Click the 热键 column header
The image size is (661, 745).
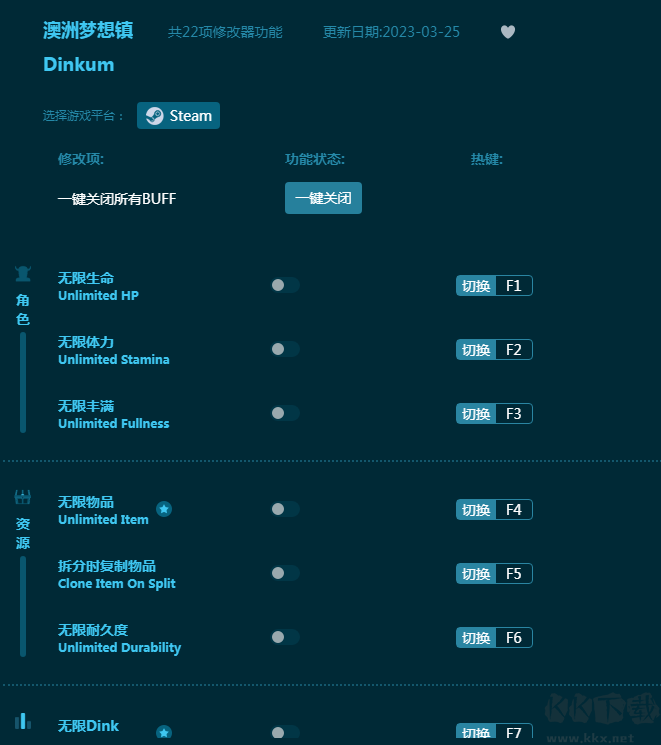tap(487, 159)
